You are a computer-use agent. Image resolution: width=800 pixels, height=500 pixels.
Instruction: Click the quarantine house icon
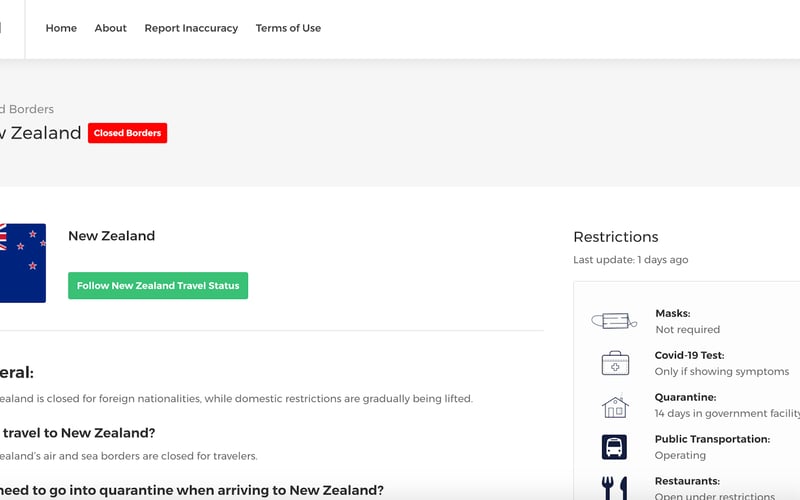pyautogui.click(x=615, y=406)
